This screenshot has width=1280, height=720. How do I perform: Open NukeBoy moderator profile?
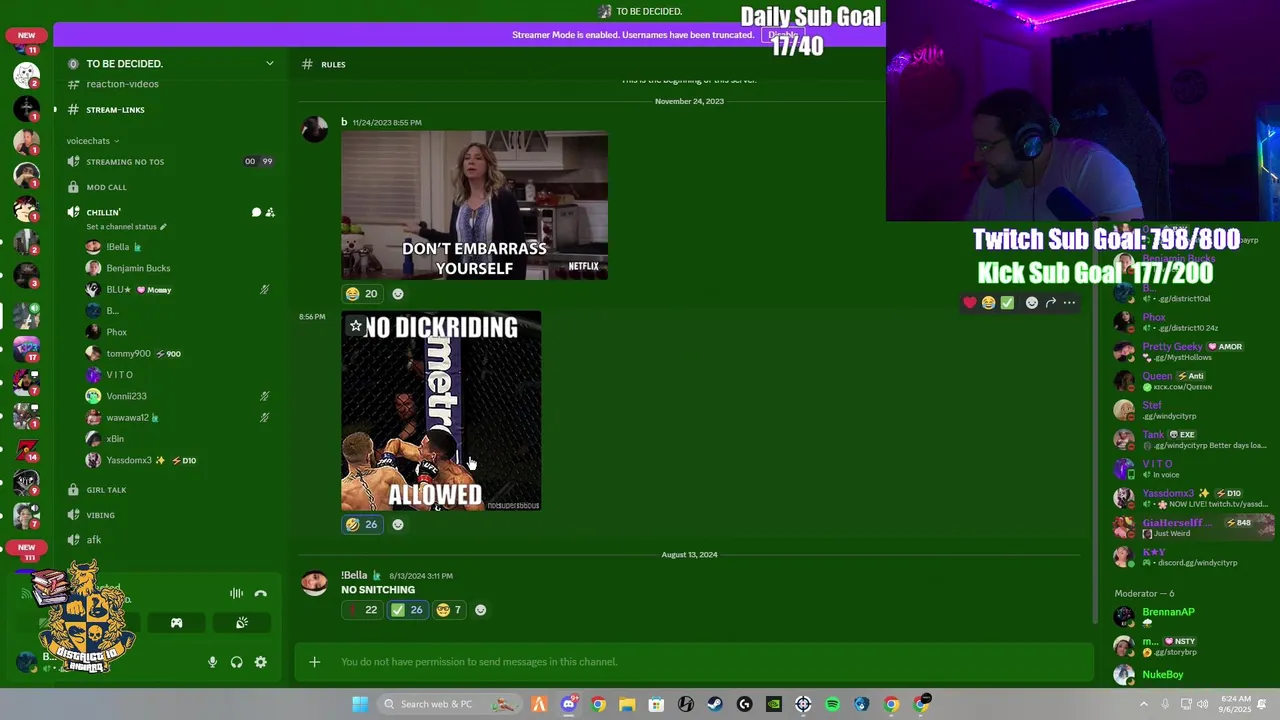1192,675
